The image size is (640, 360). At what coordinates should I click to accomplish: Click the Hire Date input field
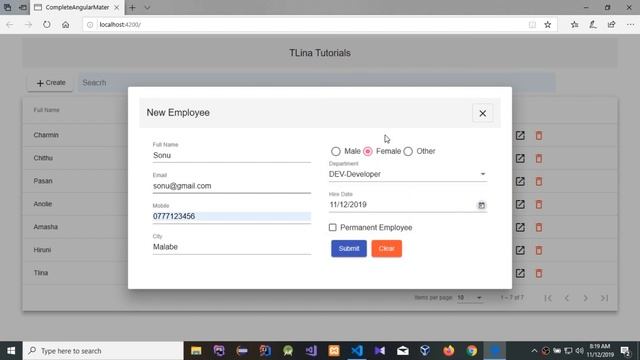[402, 205]
